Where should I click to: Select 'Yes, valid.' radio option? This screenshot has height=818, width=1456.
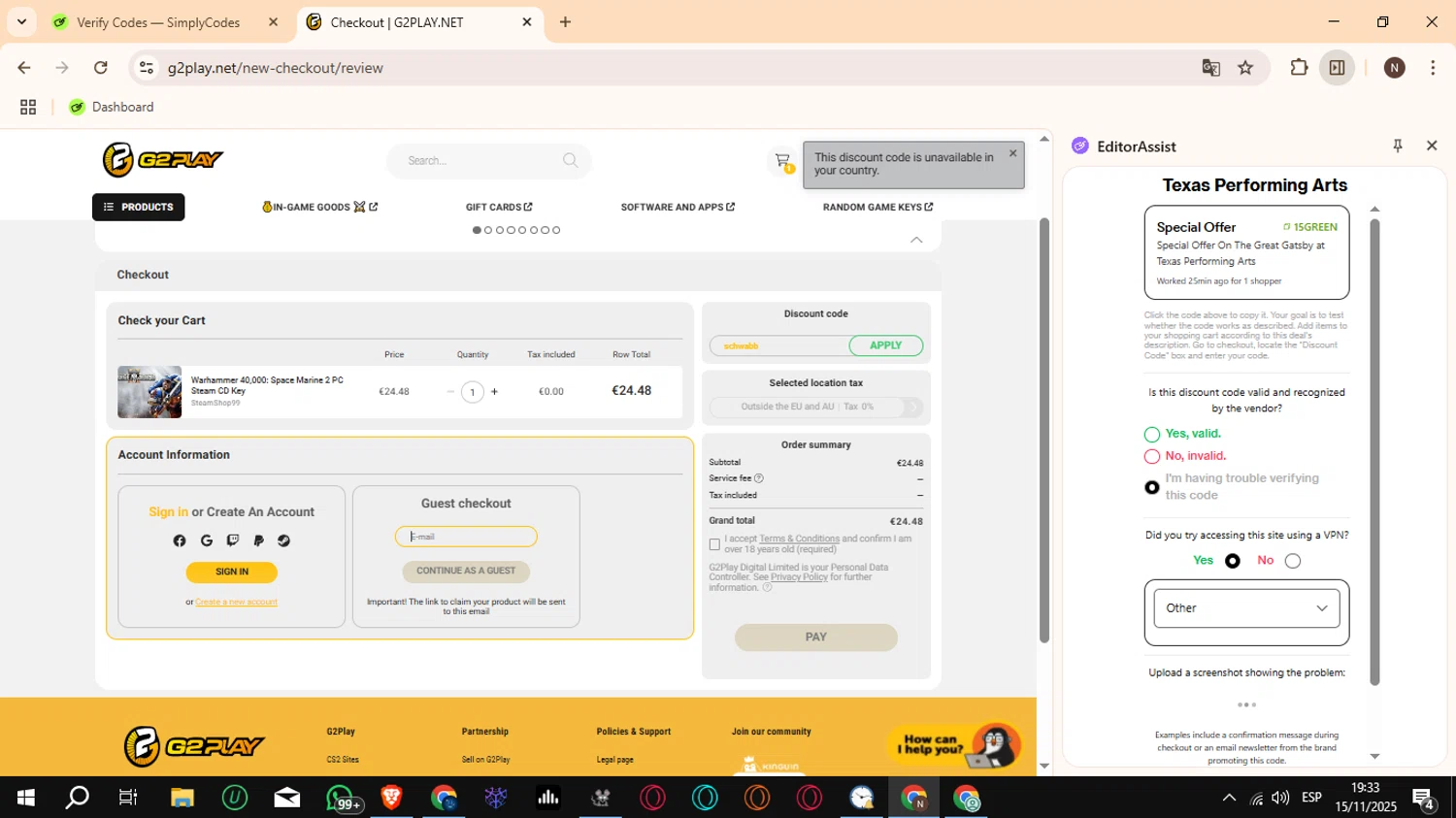click(1152, 434)
